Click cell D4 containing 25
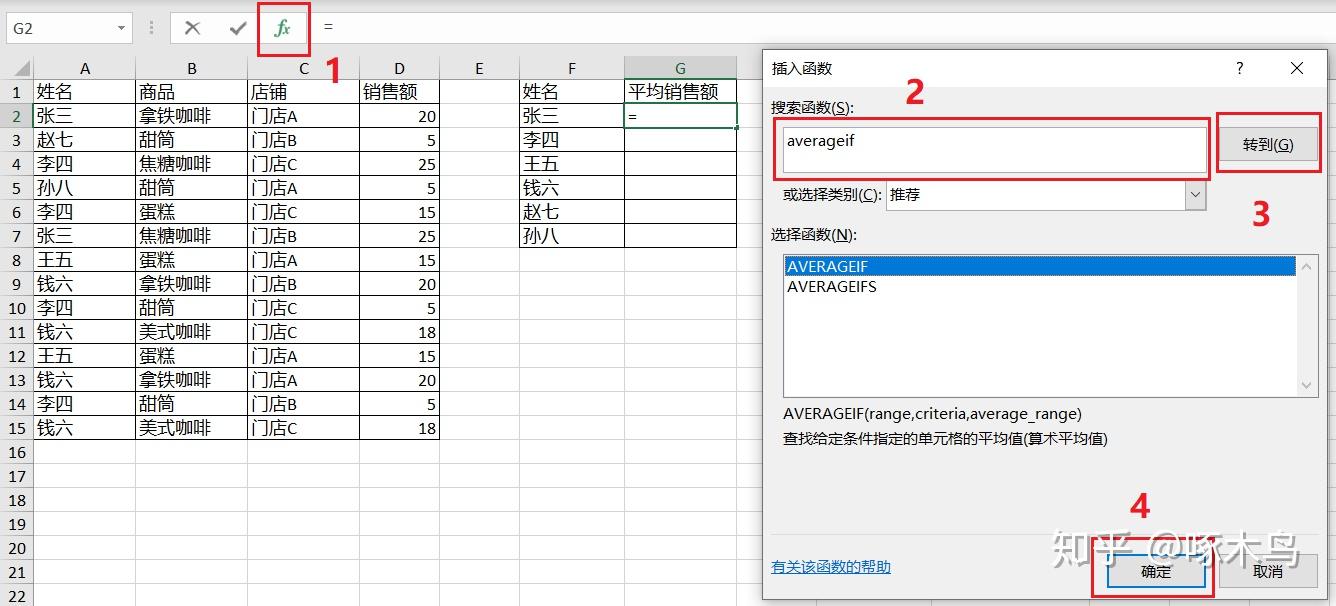 (400, 164)
